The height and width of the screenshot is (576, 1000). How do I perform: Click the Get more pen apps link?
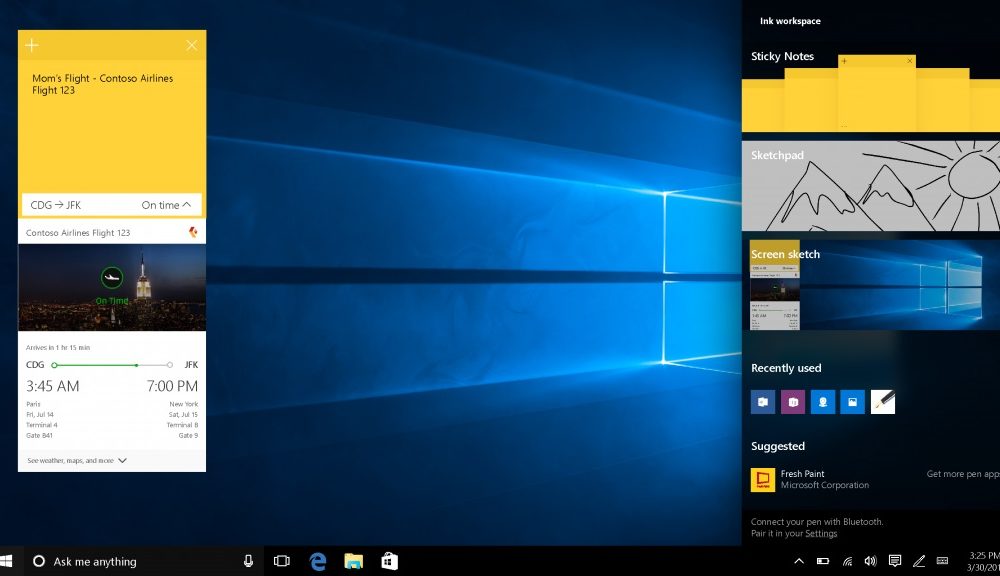(x=962, y=474)
